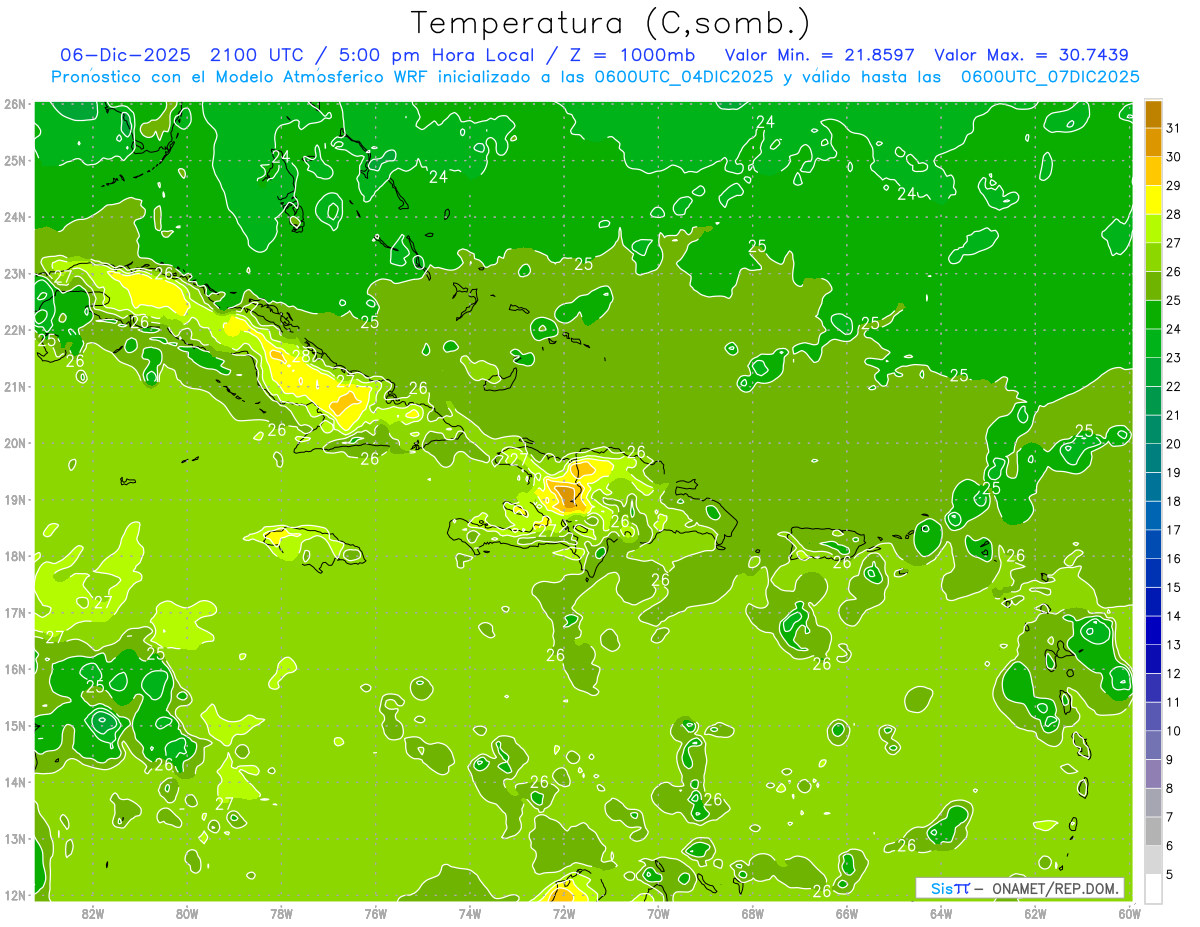The image size is (1200, 927).
Task: Click the legend value "8"
Action: click(1170, 789)
